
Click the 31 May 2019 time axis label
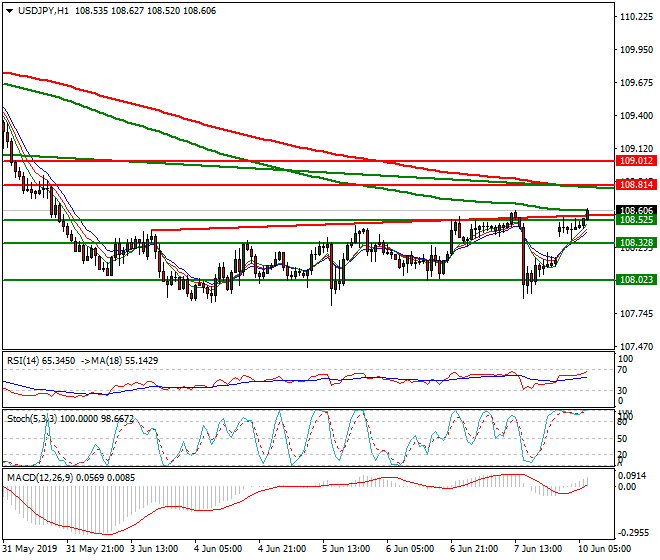click(30, 549)
